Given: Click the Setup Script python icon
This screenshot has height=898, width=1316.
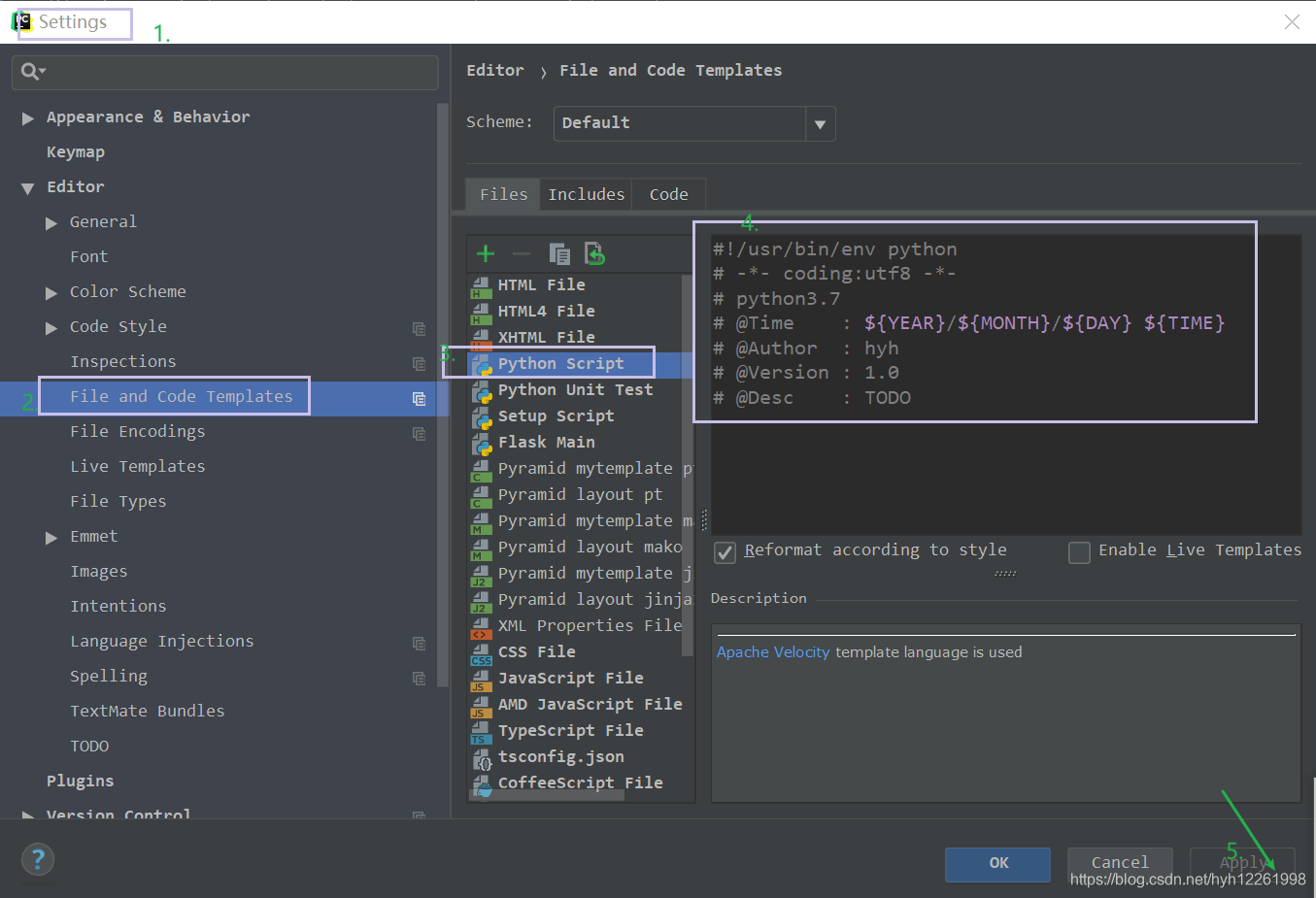Looking at the screenshot, I should [x=482, y=417].
